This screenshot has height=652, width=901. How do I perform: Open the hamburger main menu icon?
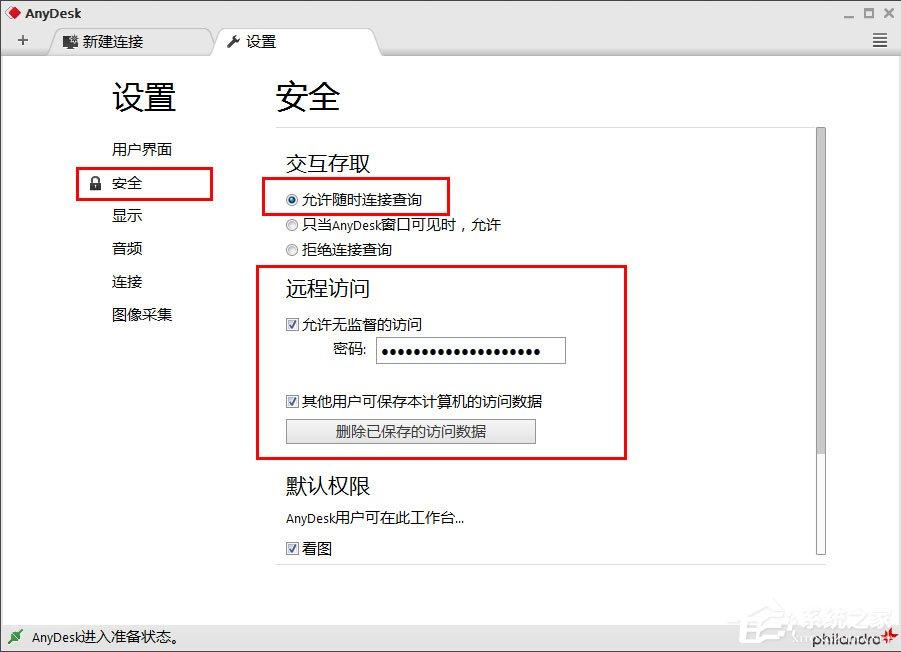click(878, 40)
